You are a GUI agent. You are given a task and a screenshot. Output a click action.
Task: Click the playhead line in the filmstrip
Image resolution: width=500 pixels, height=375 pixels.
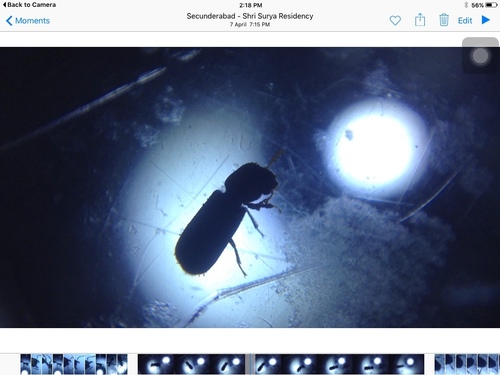tap(250, 364)
